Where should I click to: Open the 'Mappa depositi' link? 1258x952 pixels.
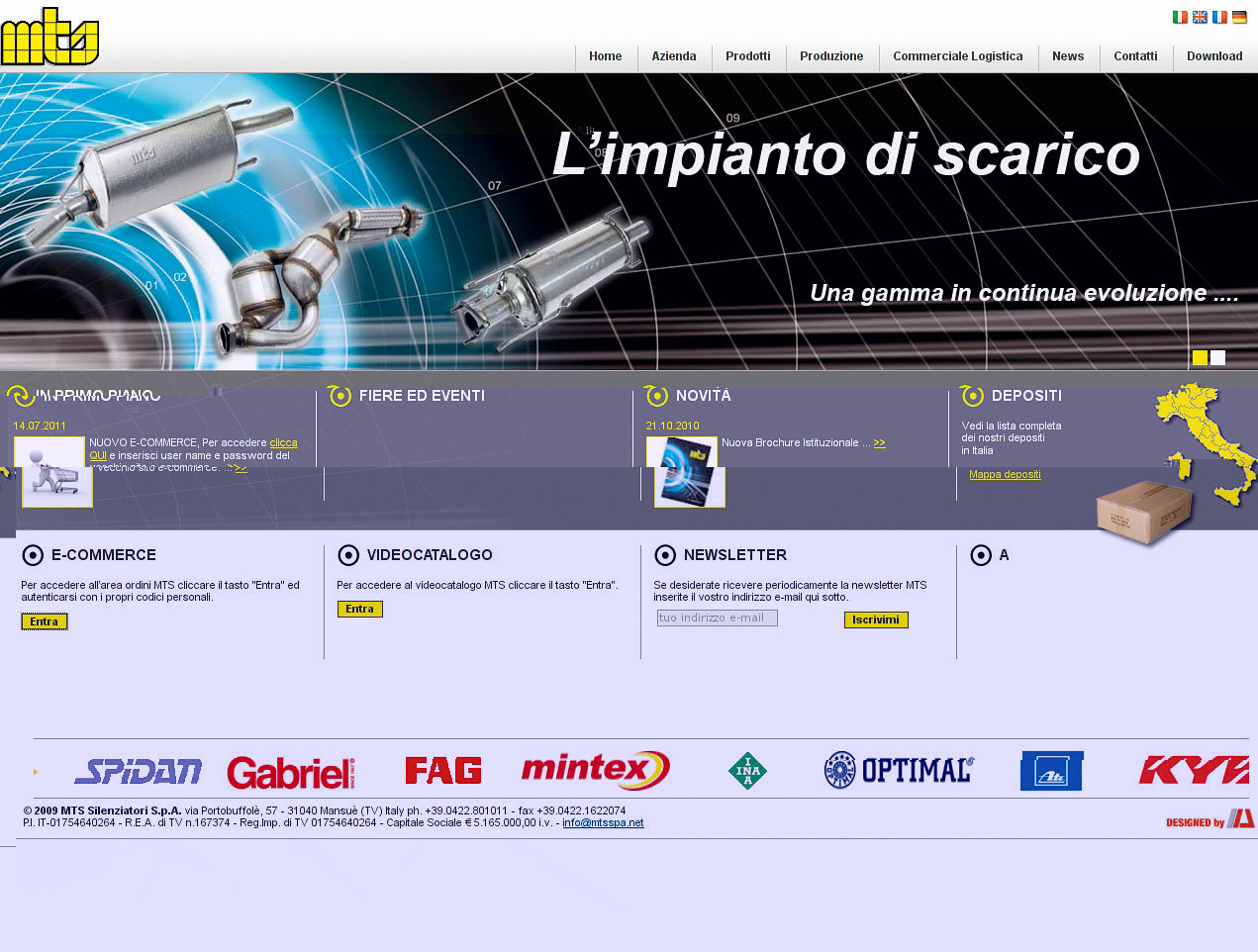(1005, 475)
